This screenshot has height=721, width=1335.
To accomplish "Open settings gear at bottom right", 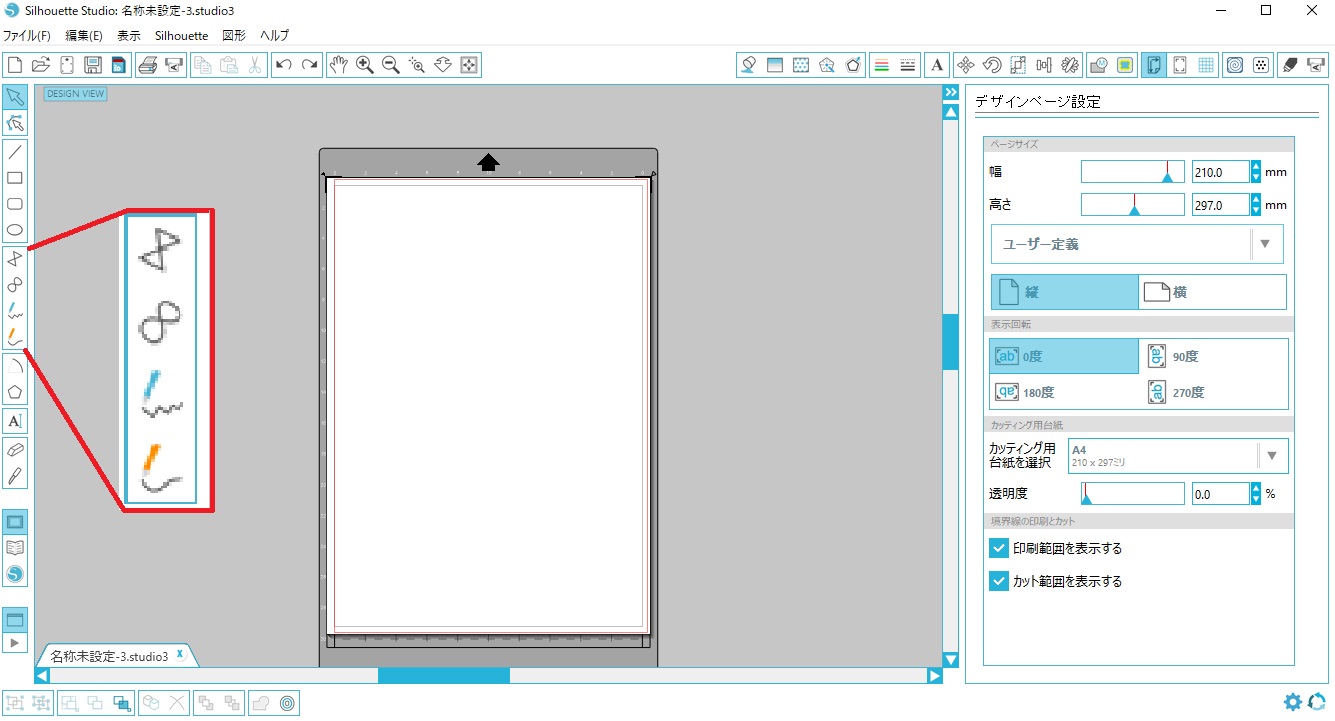I will 1293,702.
